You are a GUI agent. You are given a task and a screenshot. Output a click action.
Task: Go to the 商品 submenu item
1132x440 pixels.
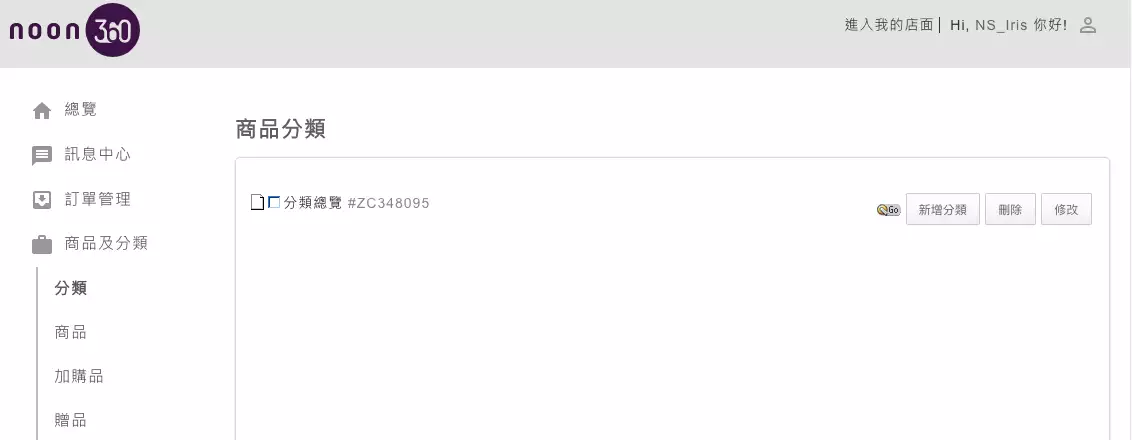pyautogui.click(x=71, y=332)
